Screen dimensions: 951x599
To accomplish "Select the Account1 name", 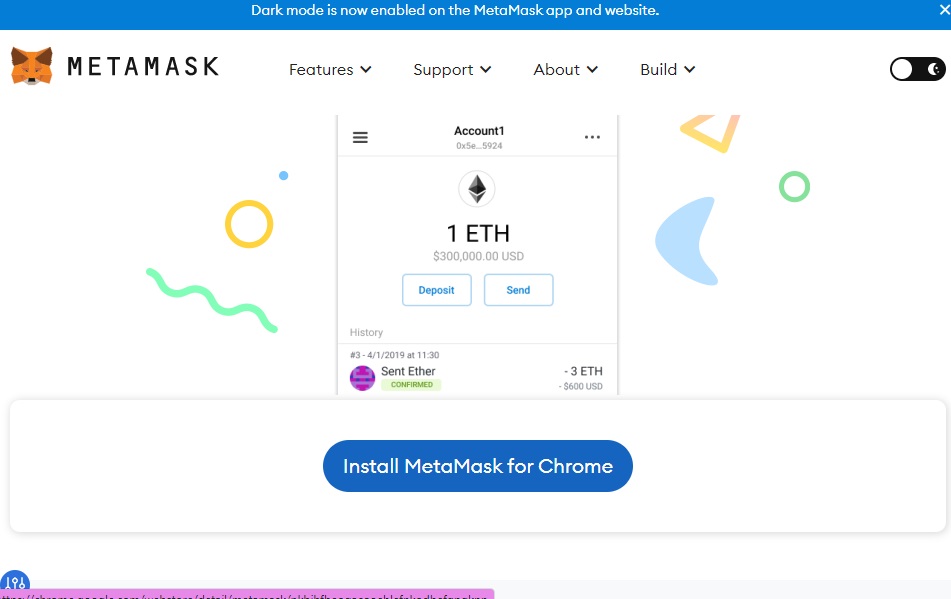I will 479,130.
